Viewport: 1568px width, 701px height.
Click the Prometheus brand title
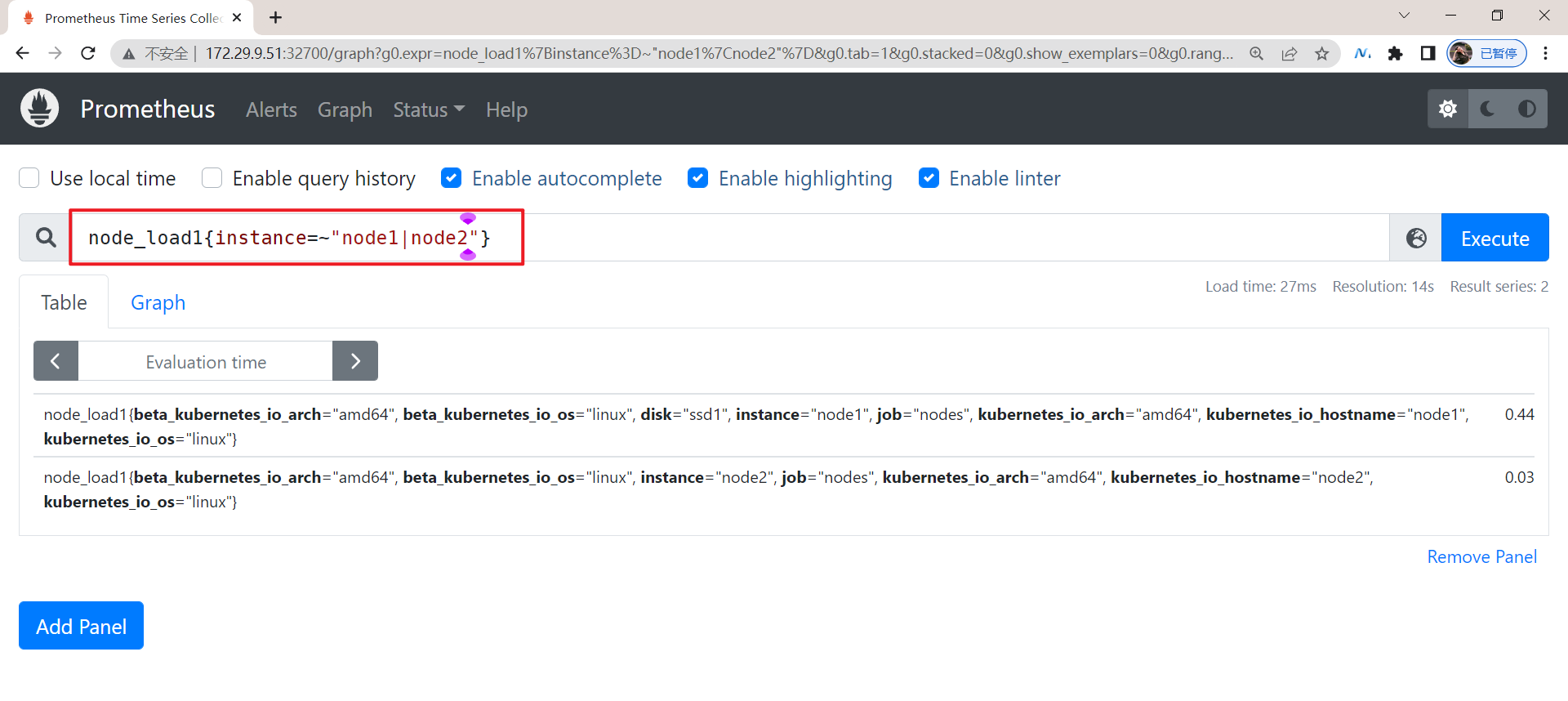pos(148,109)
